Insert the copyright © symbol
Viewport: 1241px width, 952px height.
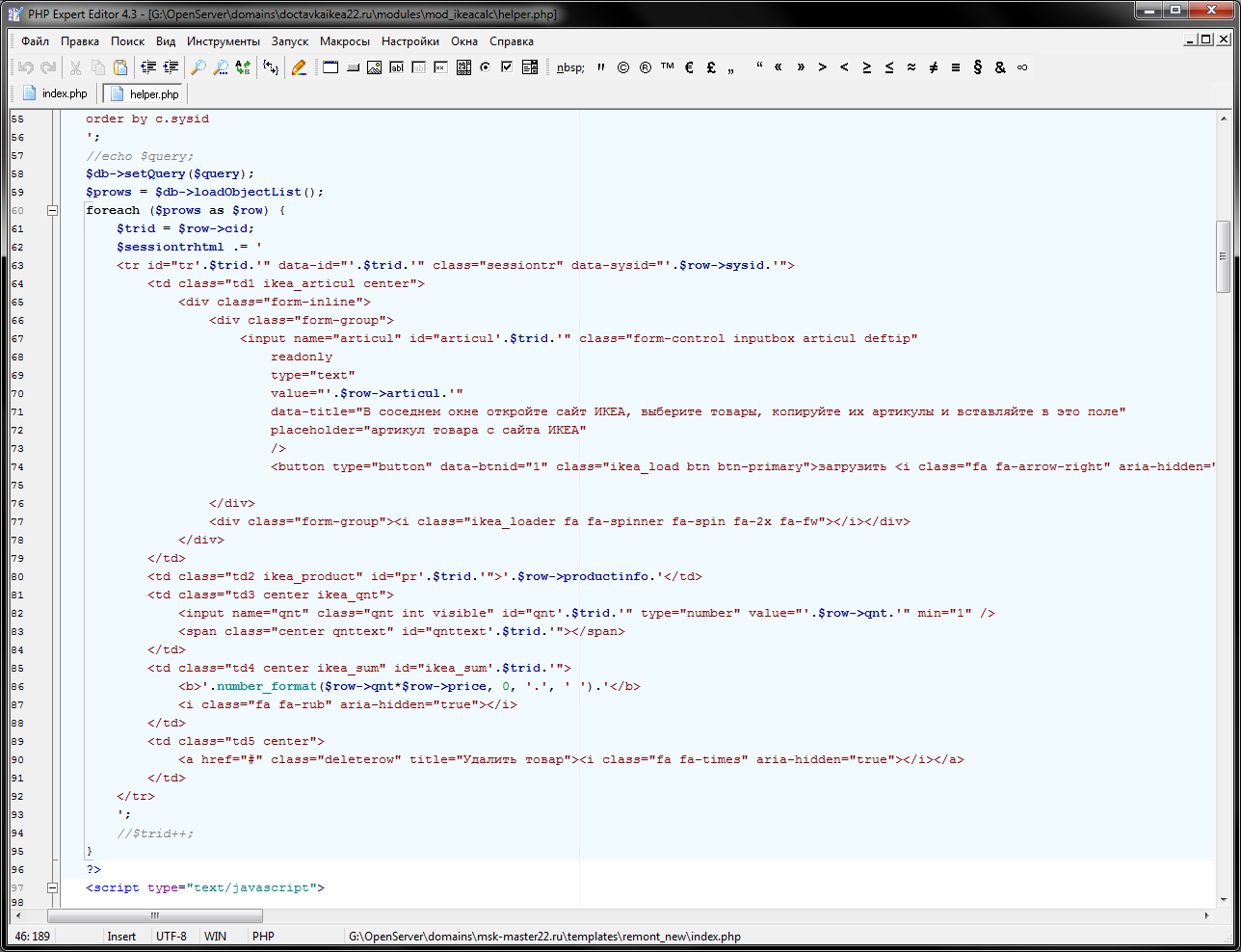623,67
